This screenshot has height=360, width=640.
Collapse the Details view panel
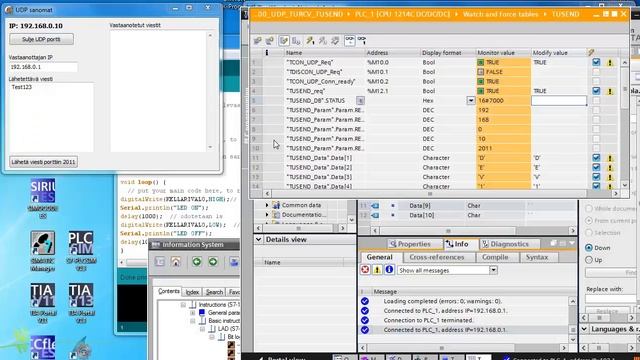tap(258, 240)
